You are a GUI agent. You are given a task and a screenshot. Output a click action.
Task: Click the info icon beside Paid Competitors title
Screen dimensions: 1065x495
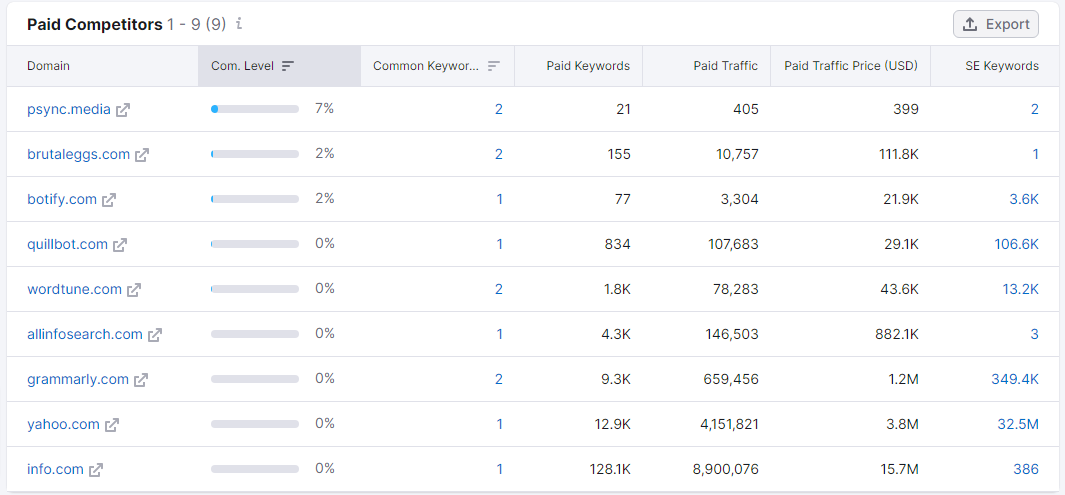point(239,24)
